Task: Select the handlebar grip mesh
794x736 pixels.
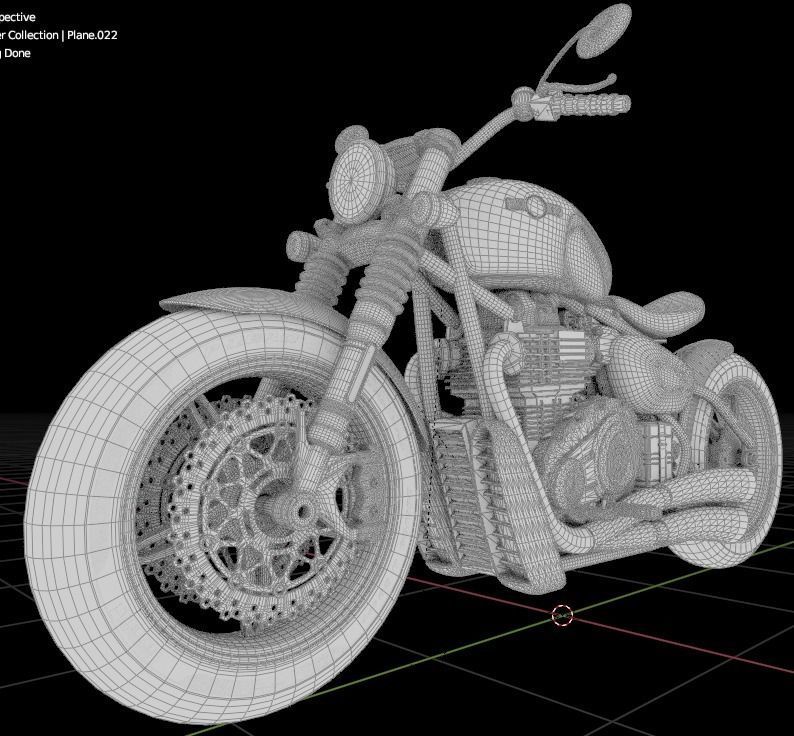Action: click(592, 102)
